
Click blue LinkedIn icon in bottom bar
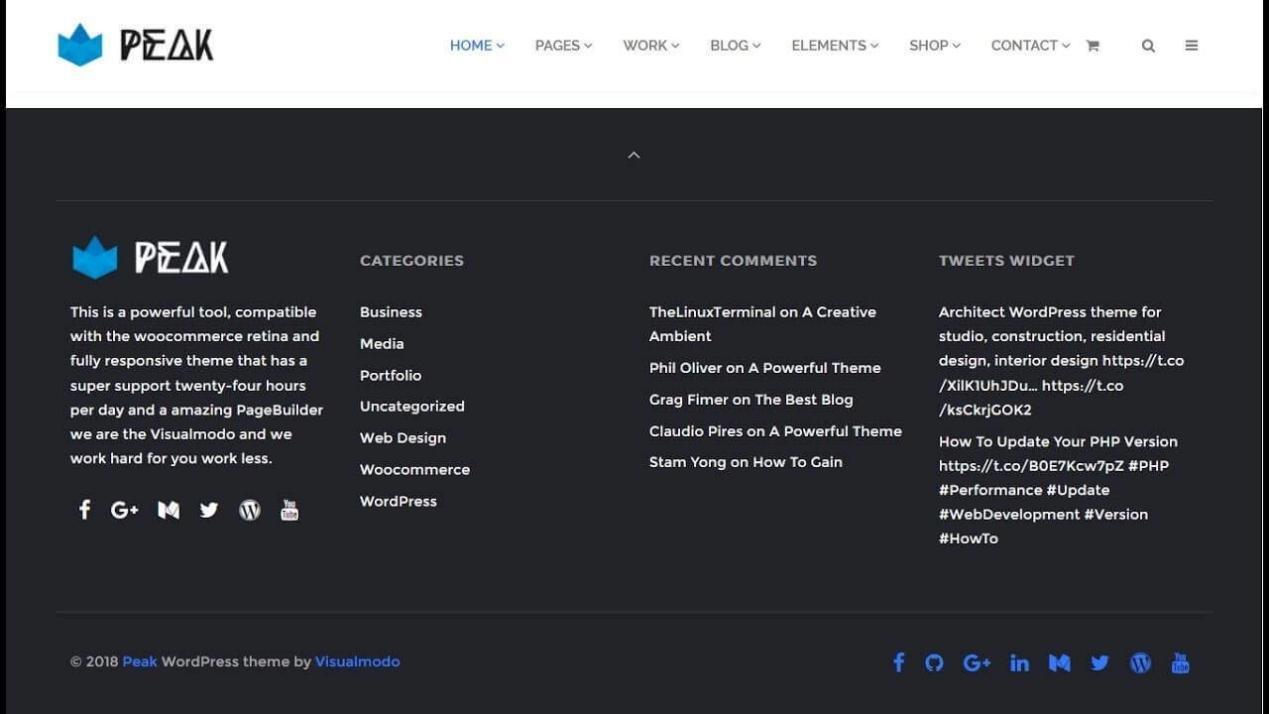[x=1019, y=663]
